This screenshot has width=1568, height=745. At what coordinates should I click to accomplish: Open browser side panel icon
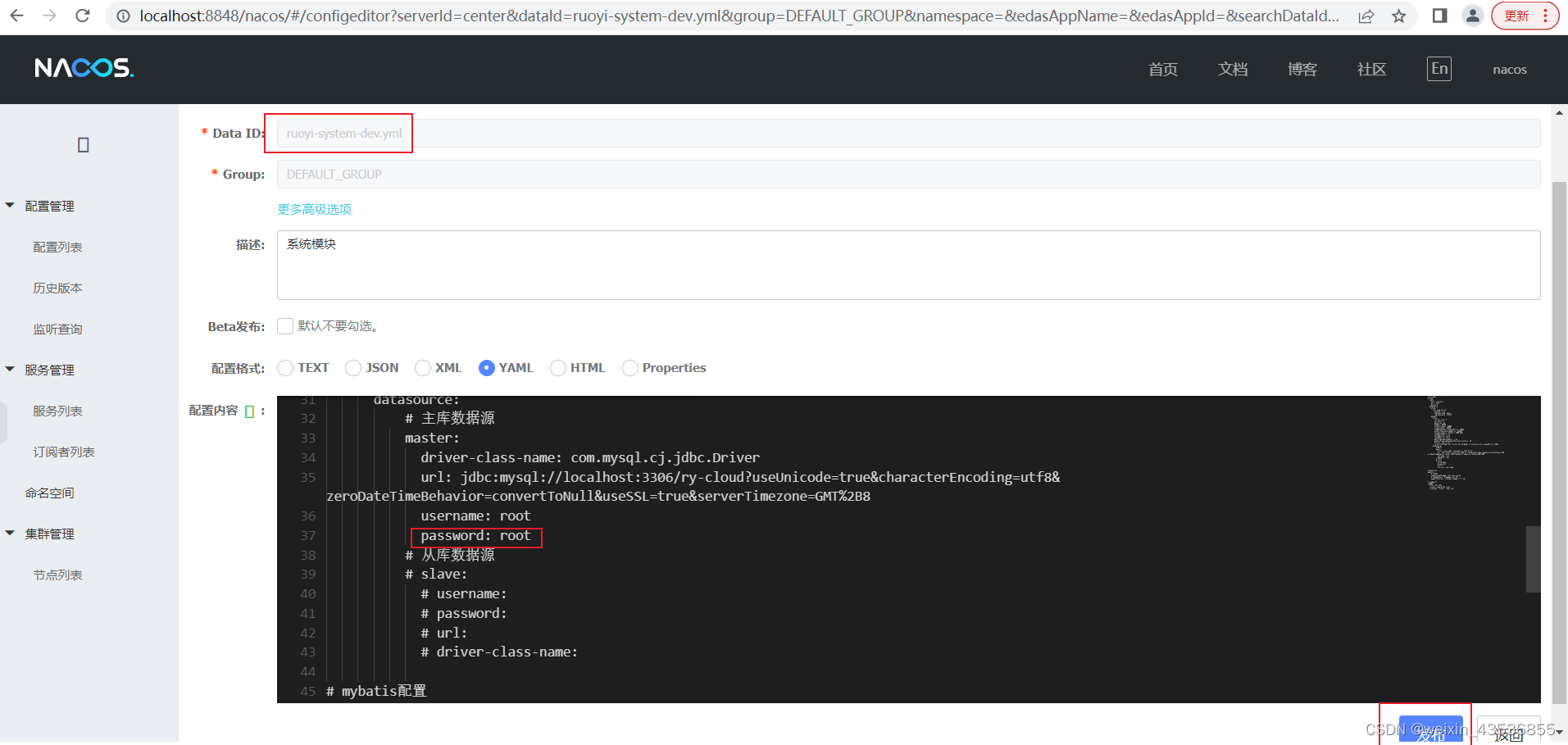pyautogui.click(x=1439, y=16)
